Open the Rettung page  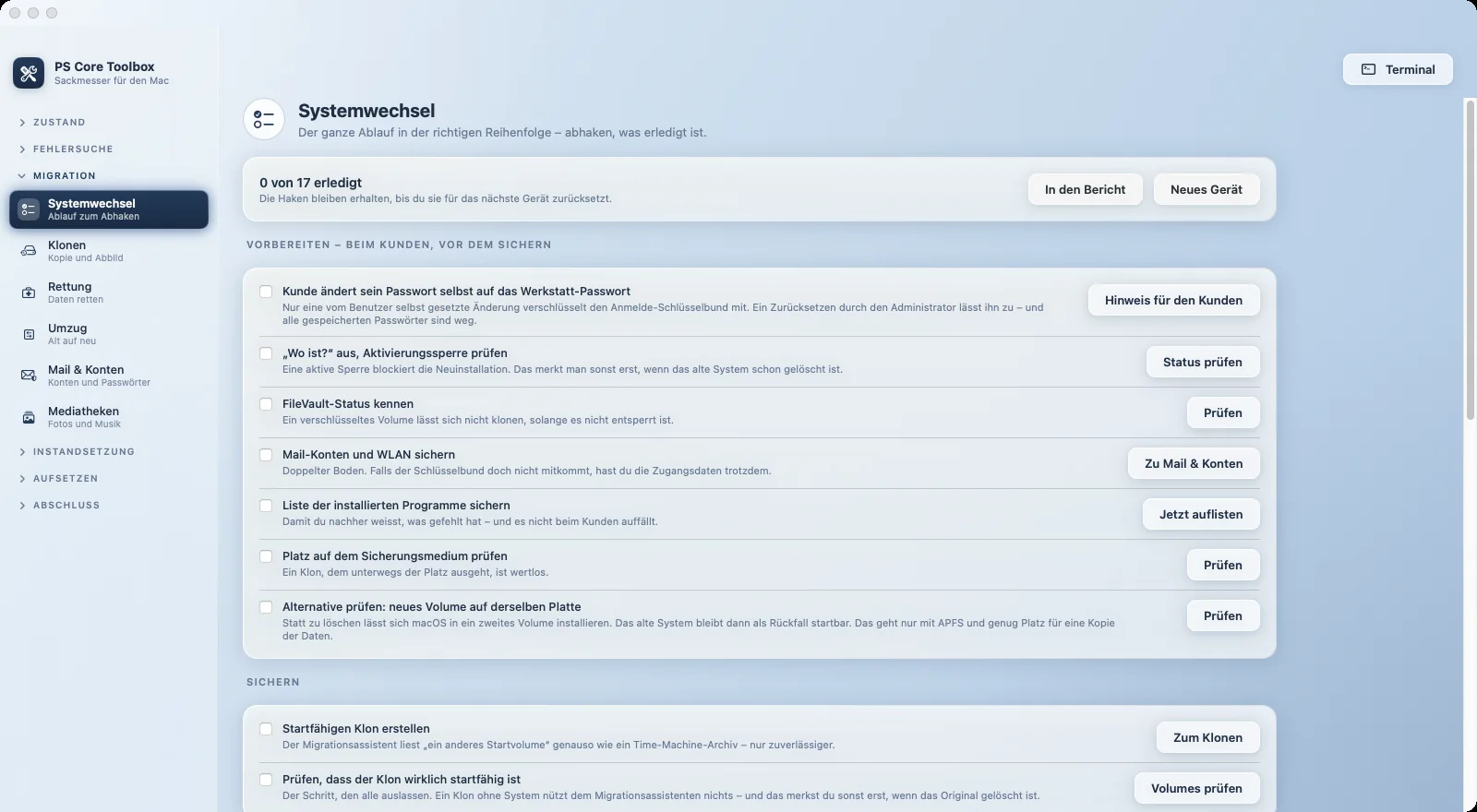coord(109,293)
